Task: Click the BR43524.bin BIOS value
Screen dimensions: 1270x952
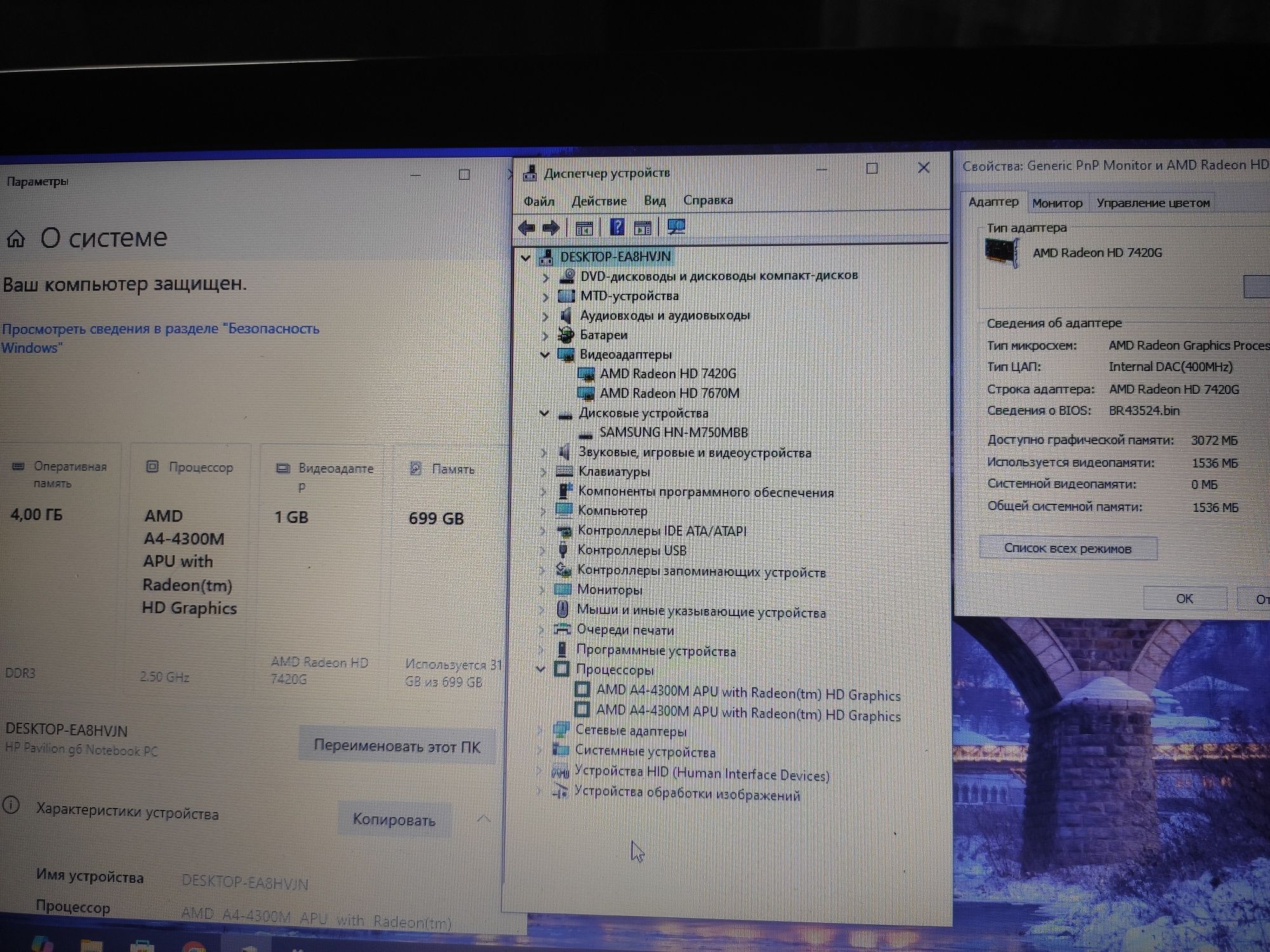Action: click(x=1144, y=411)
